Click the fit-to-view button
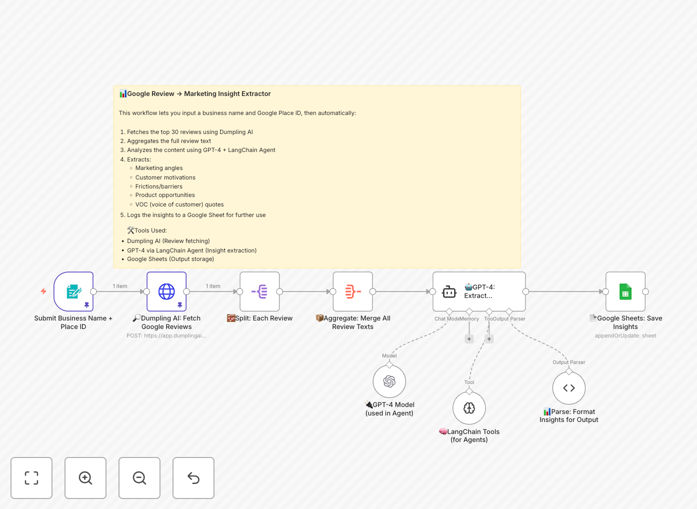The image size is (697, 509). [32, 478]
